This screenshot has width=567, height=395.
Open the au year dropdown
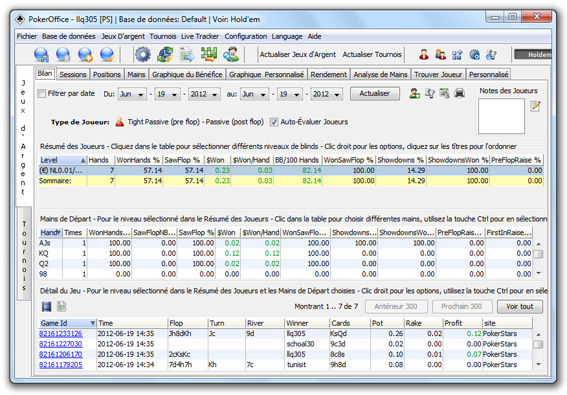[327, 94]
